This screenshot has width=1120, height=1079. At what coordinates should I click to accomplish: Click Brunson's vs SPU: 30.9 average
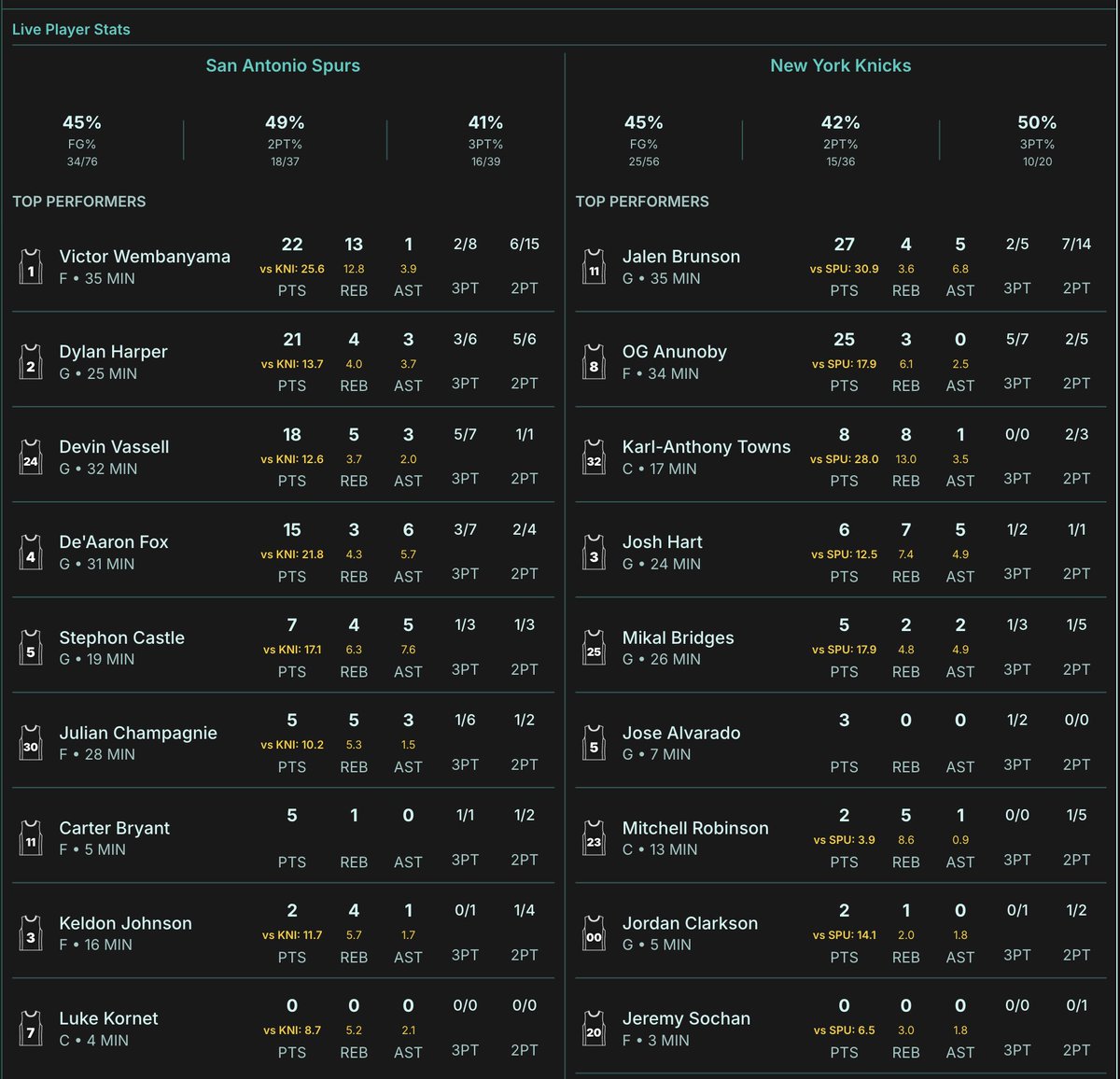(844, 269)
